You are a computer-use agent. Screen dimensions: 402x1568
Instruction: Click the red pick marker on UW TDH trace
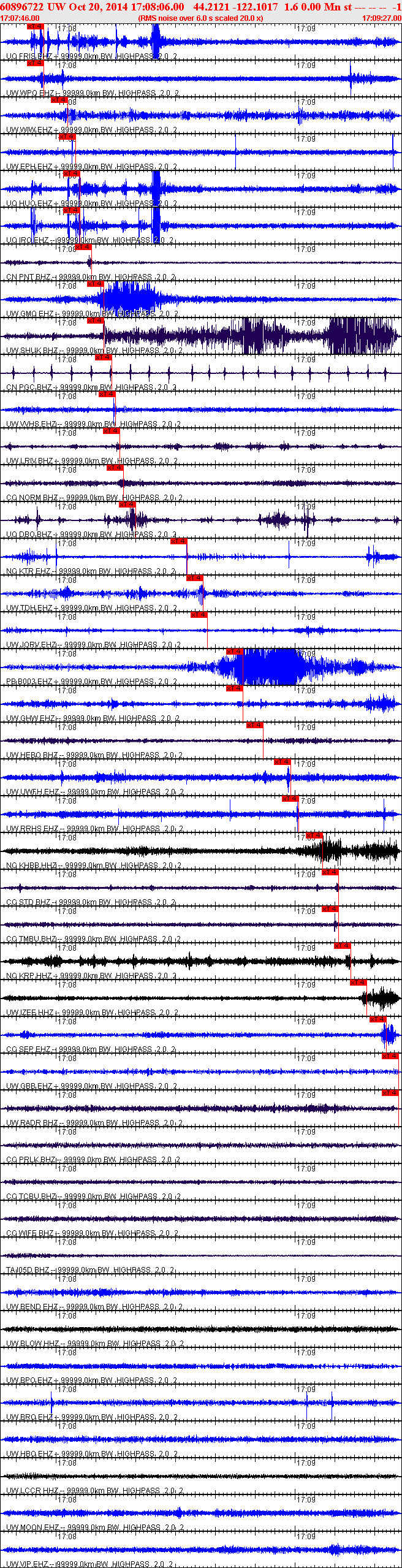[194, 578]
